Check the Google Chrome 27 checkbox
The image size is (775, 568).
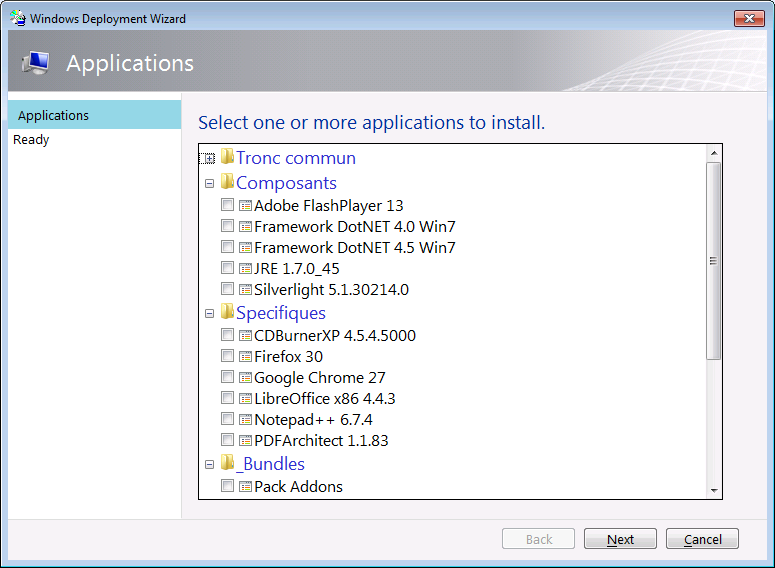(x=227, y=377)
